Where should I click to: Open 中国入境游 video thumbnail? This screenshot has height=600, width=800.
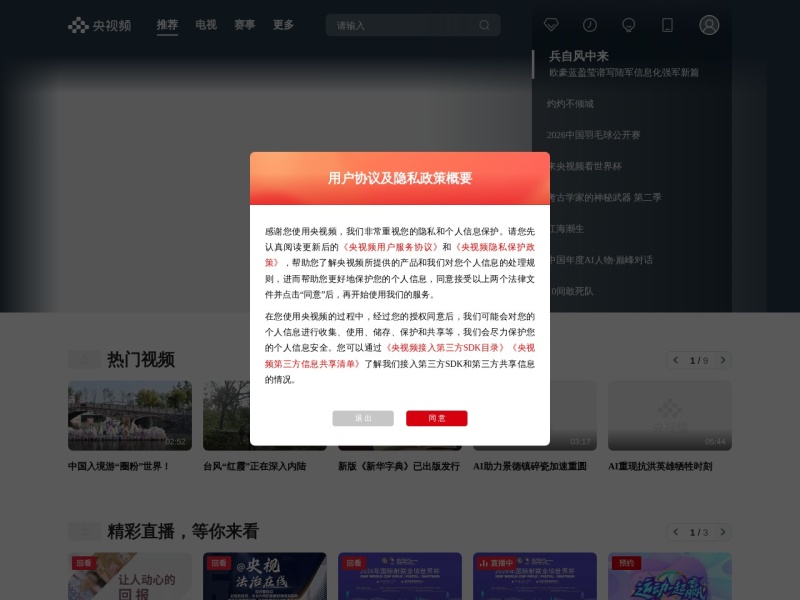click(130, 415)
